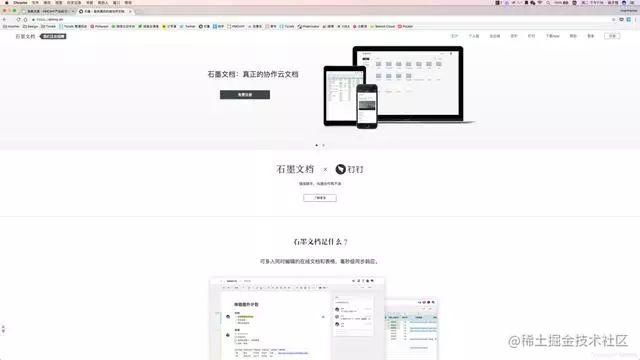Open the Wi-Fi menu bar icon
This screenshot has width=640, height=360.
540,2
